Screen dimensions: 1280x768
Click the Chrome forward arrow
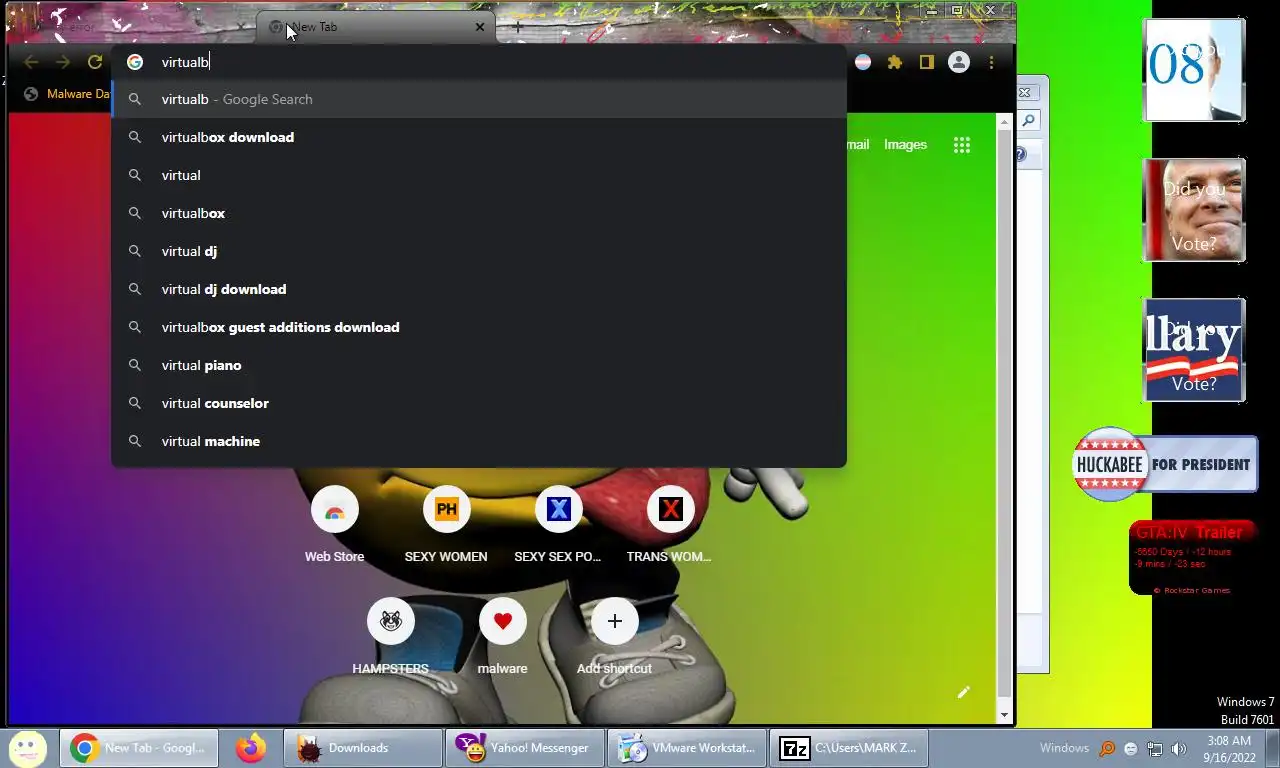[x=63, y=62]
